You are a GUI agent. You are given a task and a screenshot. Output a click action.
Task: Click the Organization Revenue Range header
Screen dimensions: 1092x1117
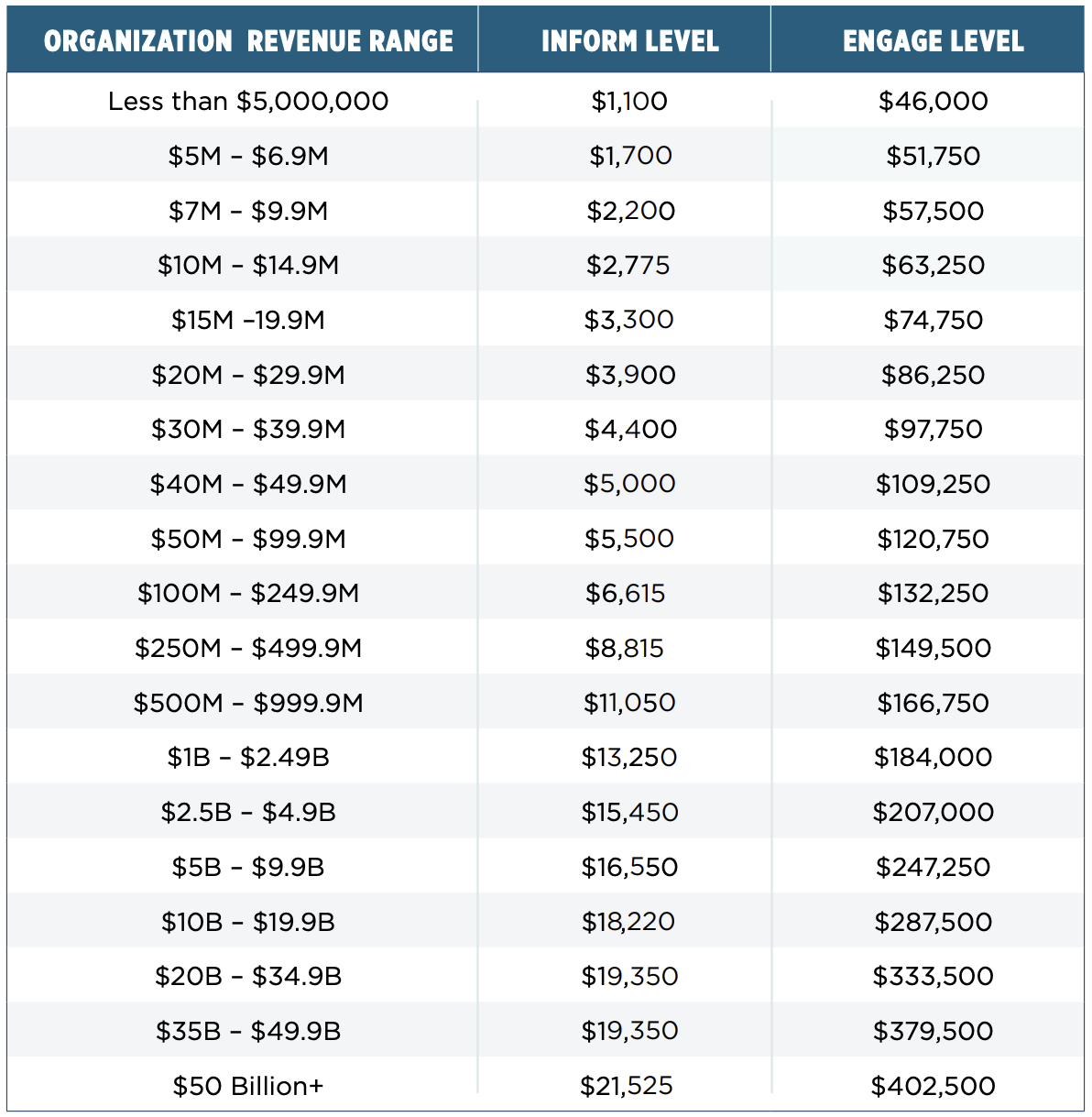(248, 41)
